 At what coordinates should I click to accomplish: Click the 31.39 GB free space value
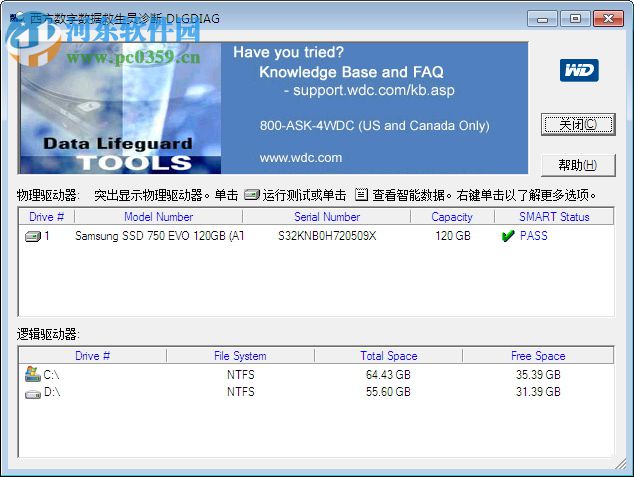pos(538,392)
